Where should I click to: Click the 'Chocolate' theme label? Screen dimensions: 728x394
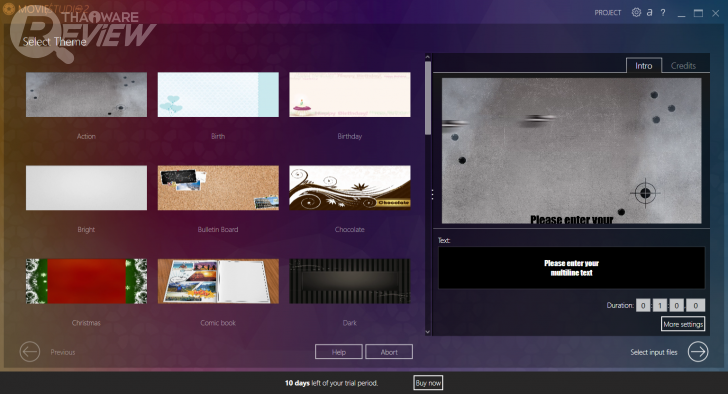coord(350,229)
